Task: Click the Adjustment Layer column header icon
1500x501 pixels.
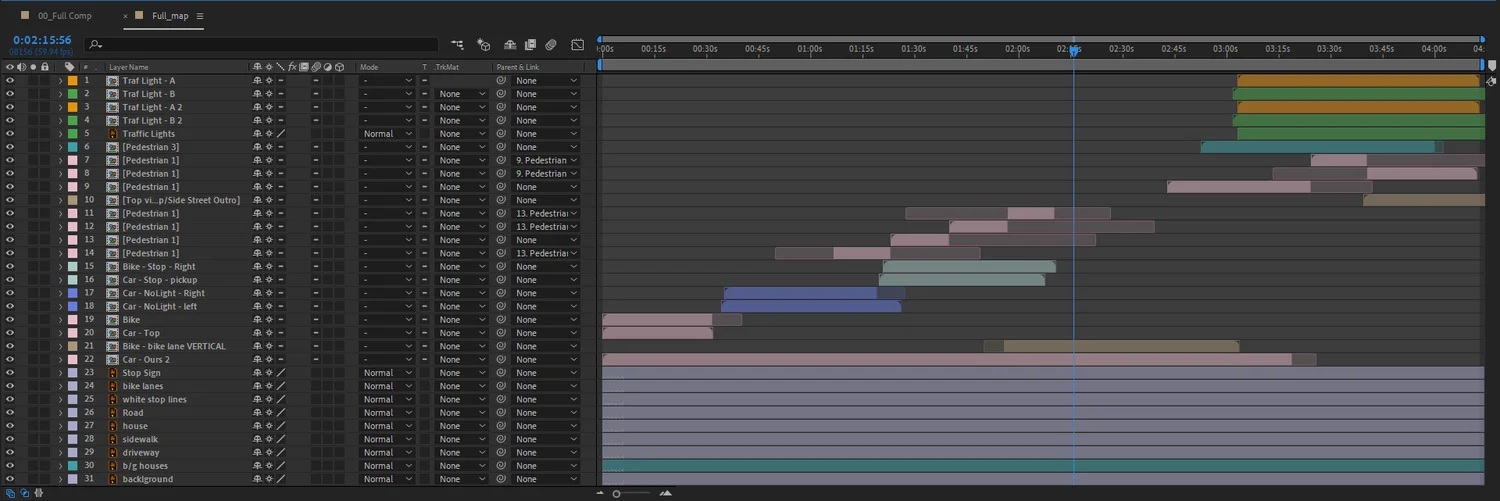Action: (x=328, y=67)
